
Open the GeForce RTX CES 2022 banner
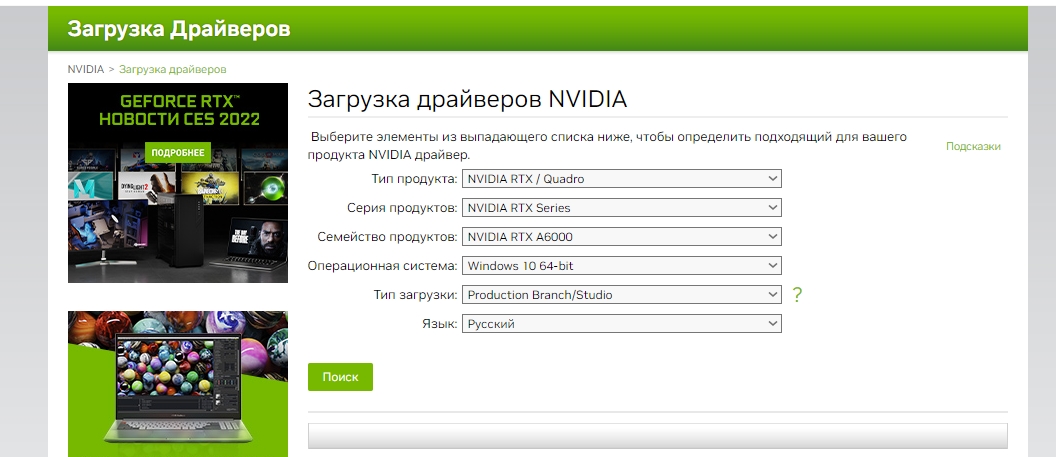pos(178,183)
